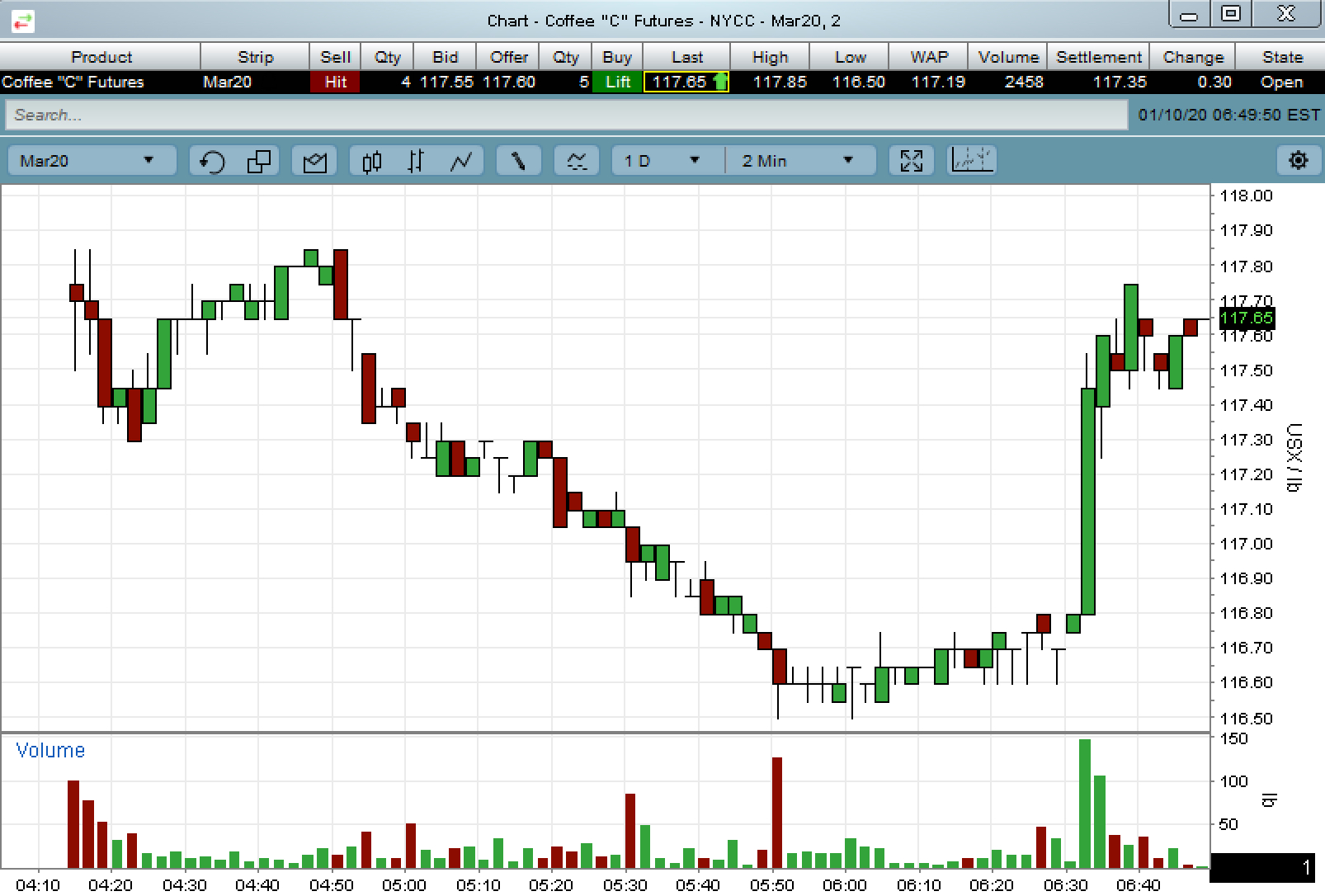This screenshot has width=1325, height=896.
Task: Click the fit-to-screen expand icon
Action: pos(912,161)
